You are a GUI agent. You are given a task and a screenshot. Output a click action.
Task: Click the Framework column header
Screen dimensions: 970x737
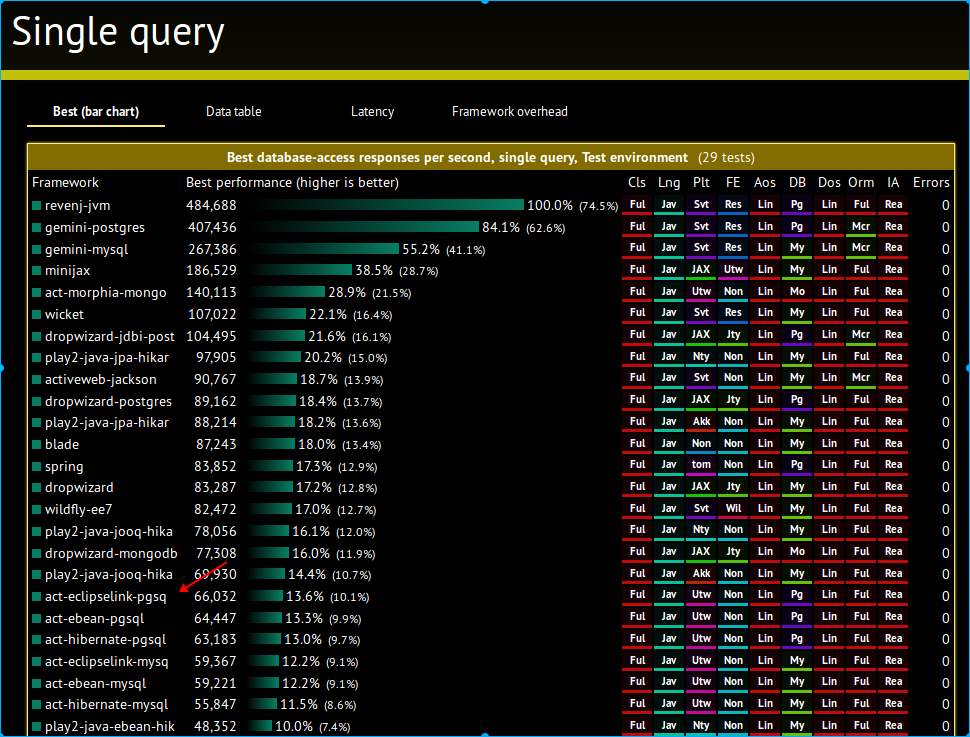pos(65,183)
